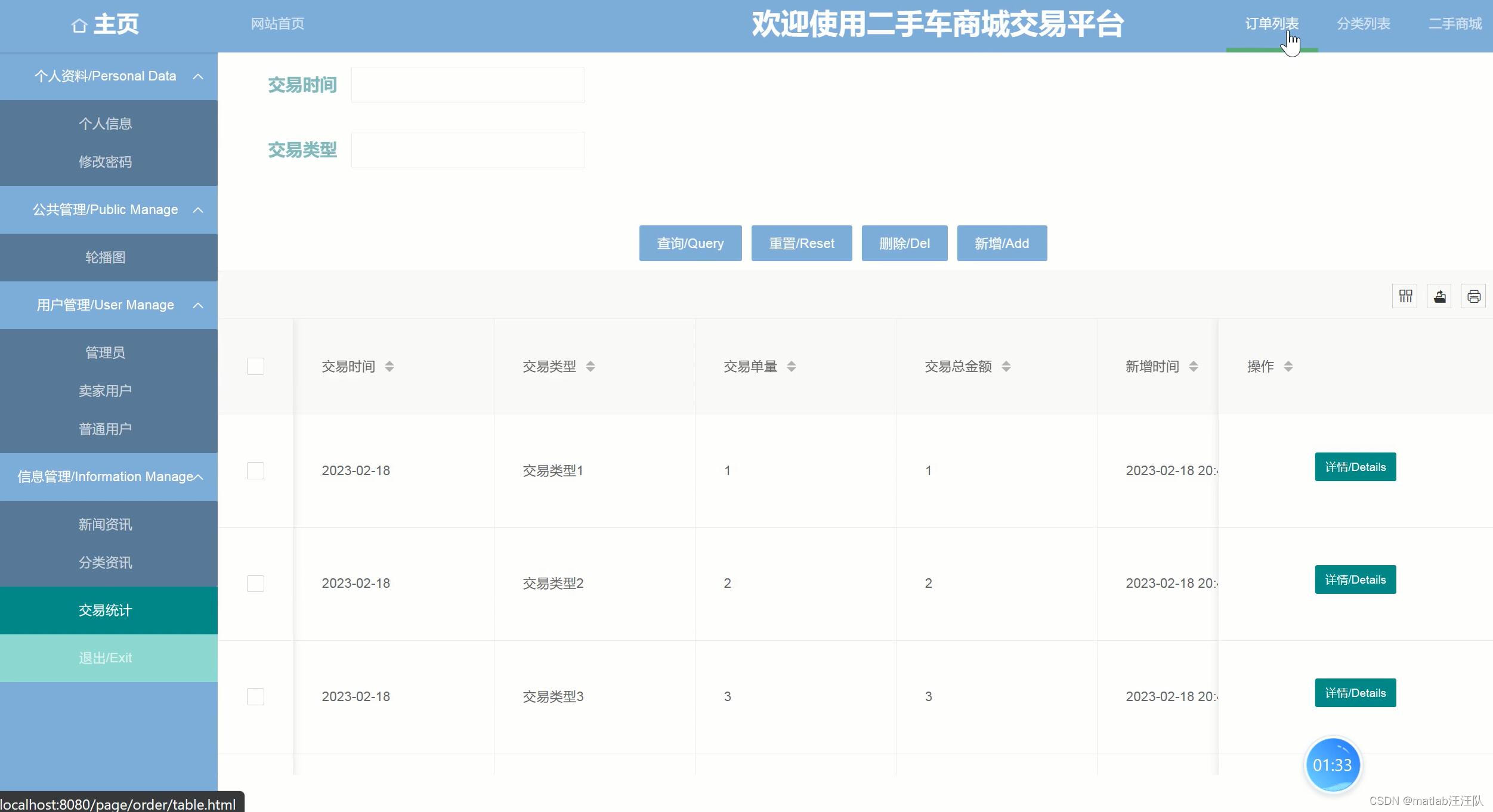
Task: Click the home icon beside 主页
Action: (x=79, y=26)
